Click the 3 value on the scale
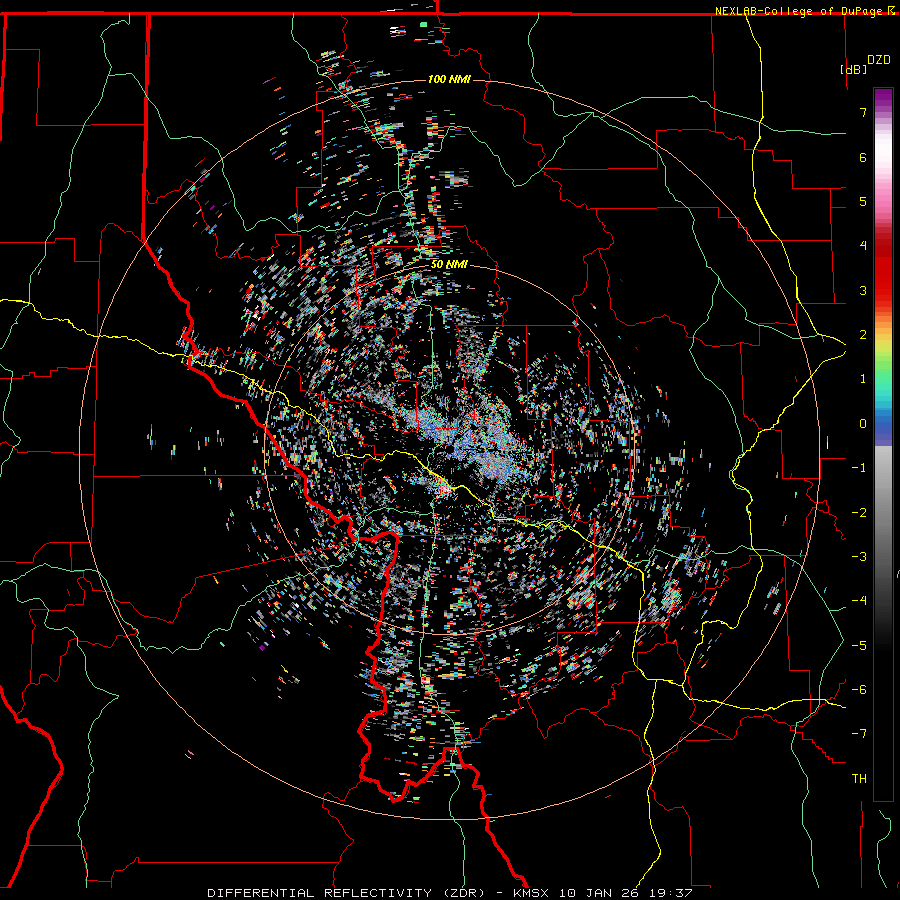Viewport: 900px width, 900px height. (863, 290)
